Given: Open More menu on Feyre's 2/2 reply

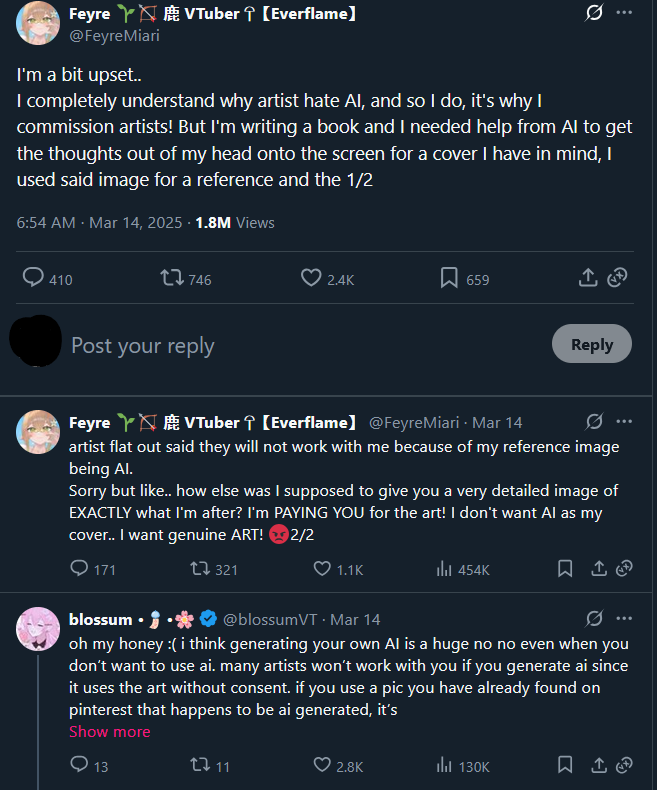Looking at the screenshot, I should click(x=625, y=422).
